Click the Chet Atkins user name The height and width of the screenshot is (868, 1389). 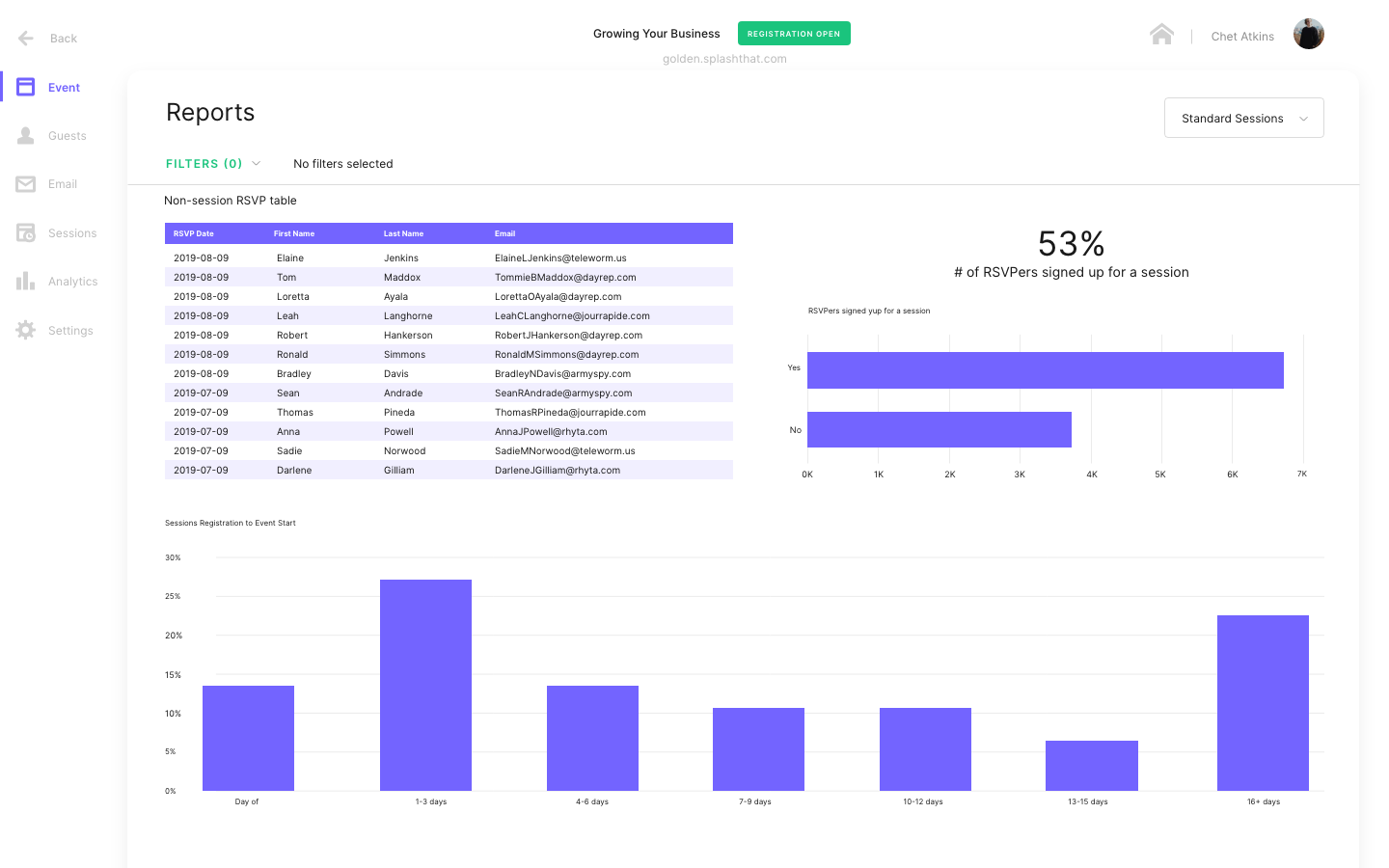(1242, 37)
